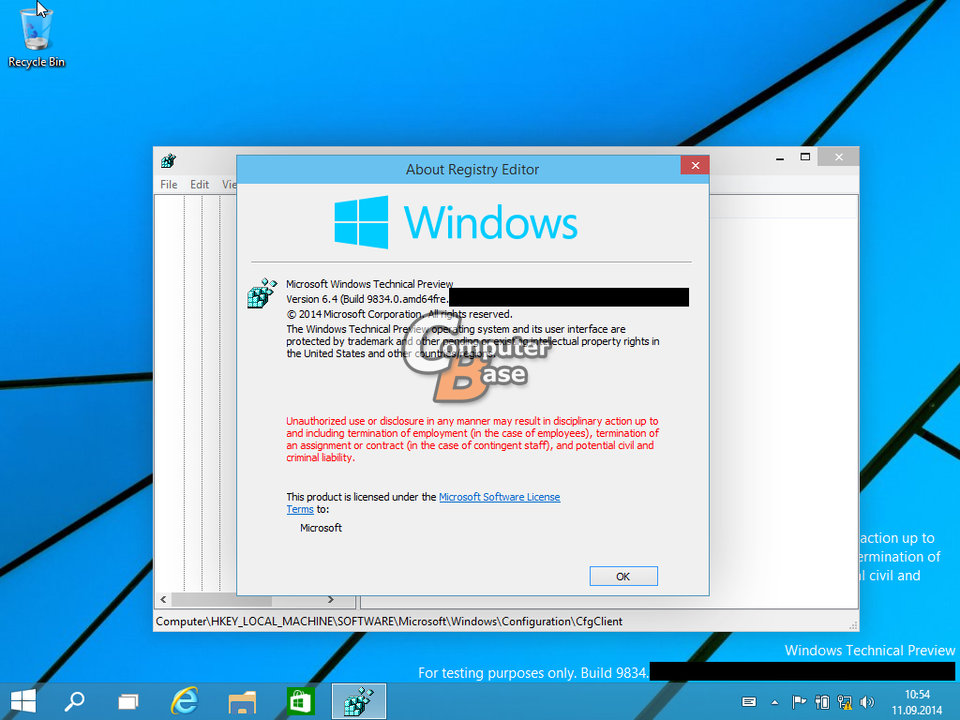Click the Start button in taskbar
This screenshot has width=960, height=720.
[x=23, y=701]
